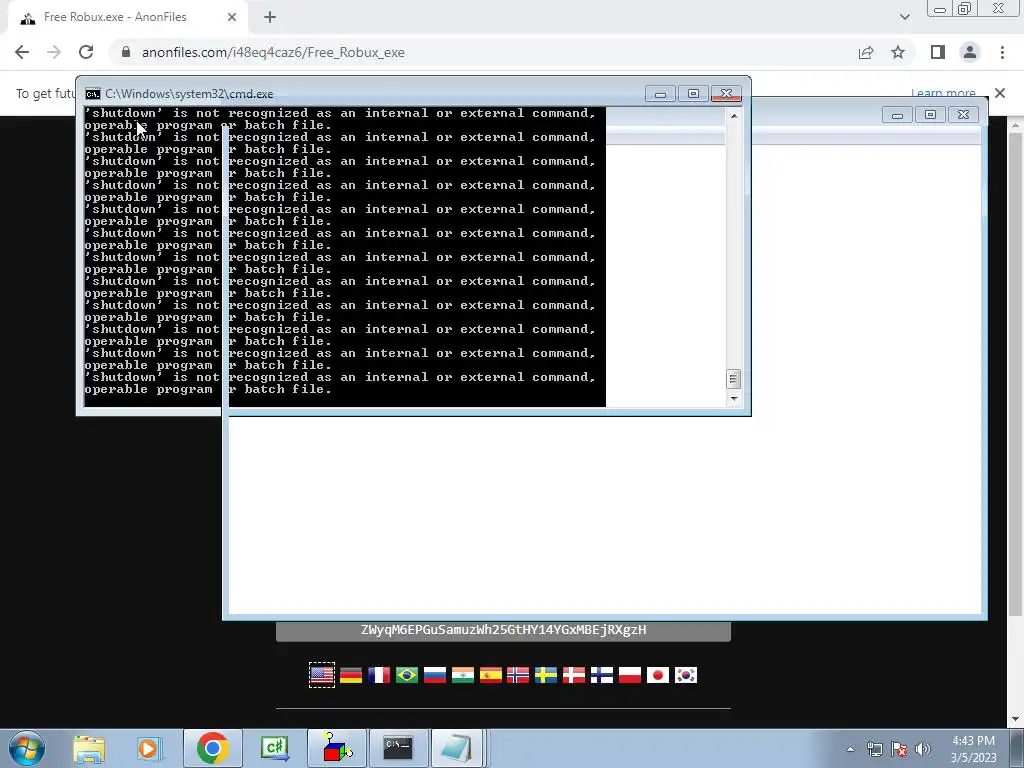Expand Chrome tab search chevron
Screen dimensions: 1024x768
click(904, 18)
